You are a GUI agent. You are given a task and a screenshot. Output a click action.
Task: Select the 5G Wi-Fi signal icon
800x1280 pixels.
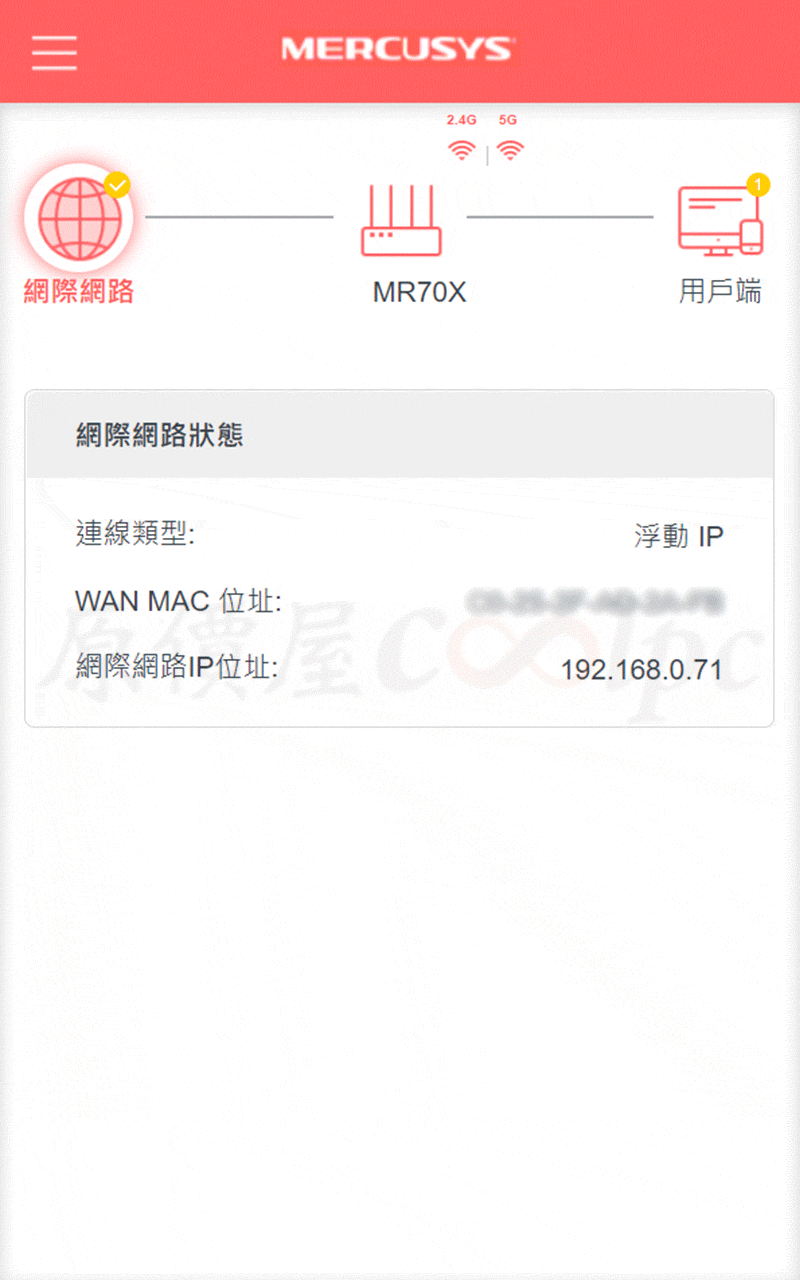click(x=510, y=151)
